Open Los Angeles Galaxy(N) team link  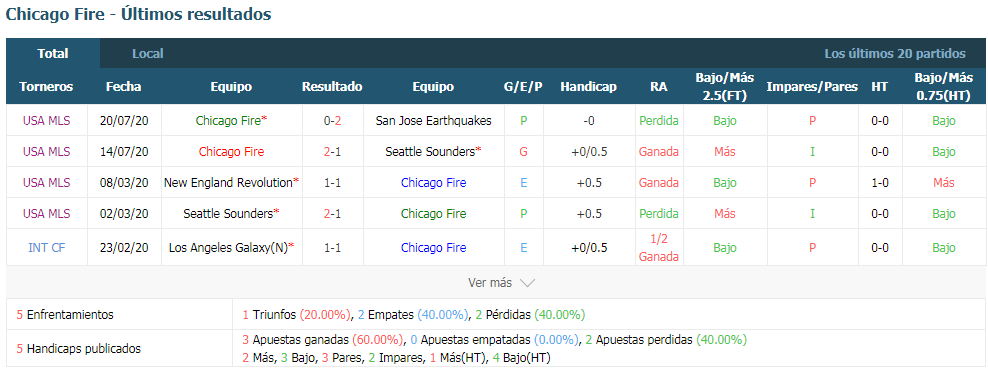(x=229, y=247)
